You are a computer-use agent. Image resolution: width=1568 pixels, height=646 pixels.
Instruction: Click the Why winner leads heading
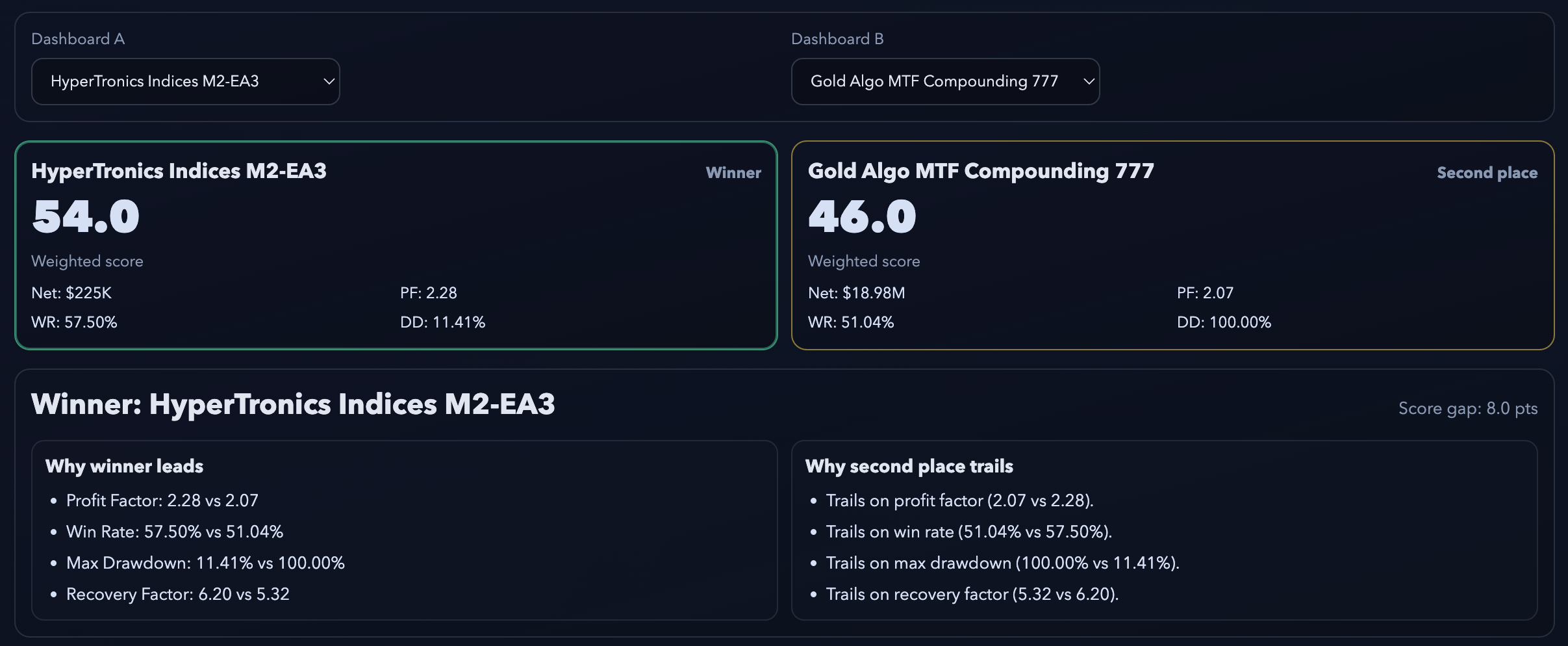[123, 466]
